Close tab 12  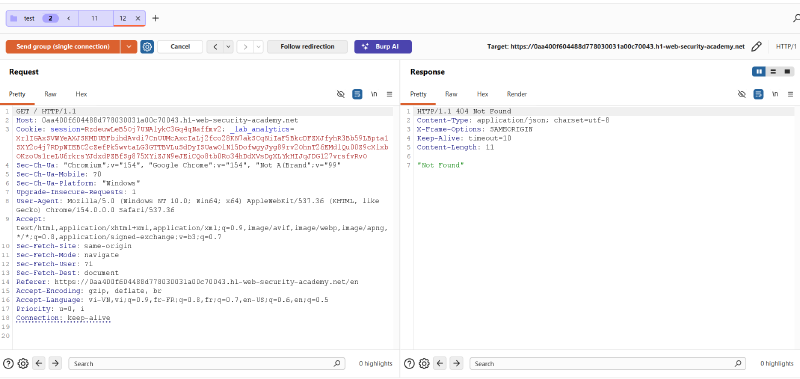pos(138,18)
